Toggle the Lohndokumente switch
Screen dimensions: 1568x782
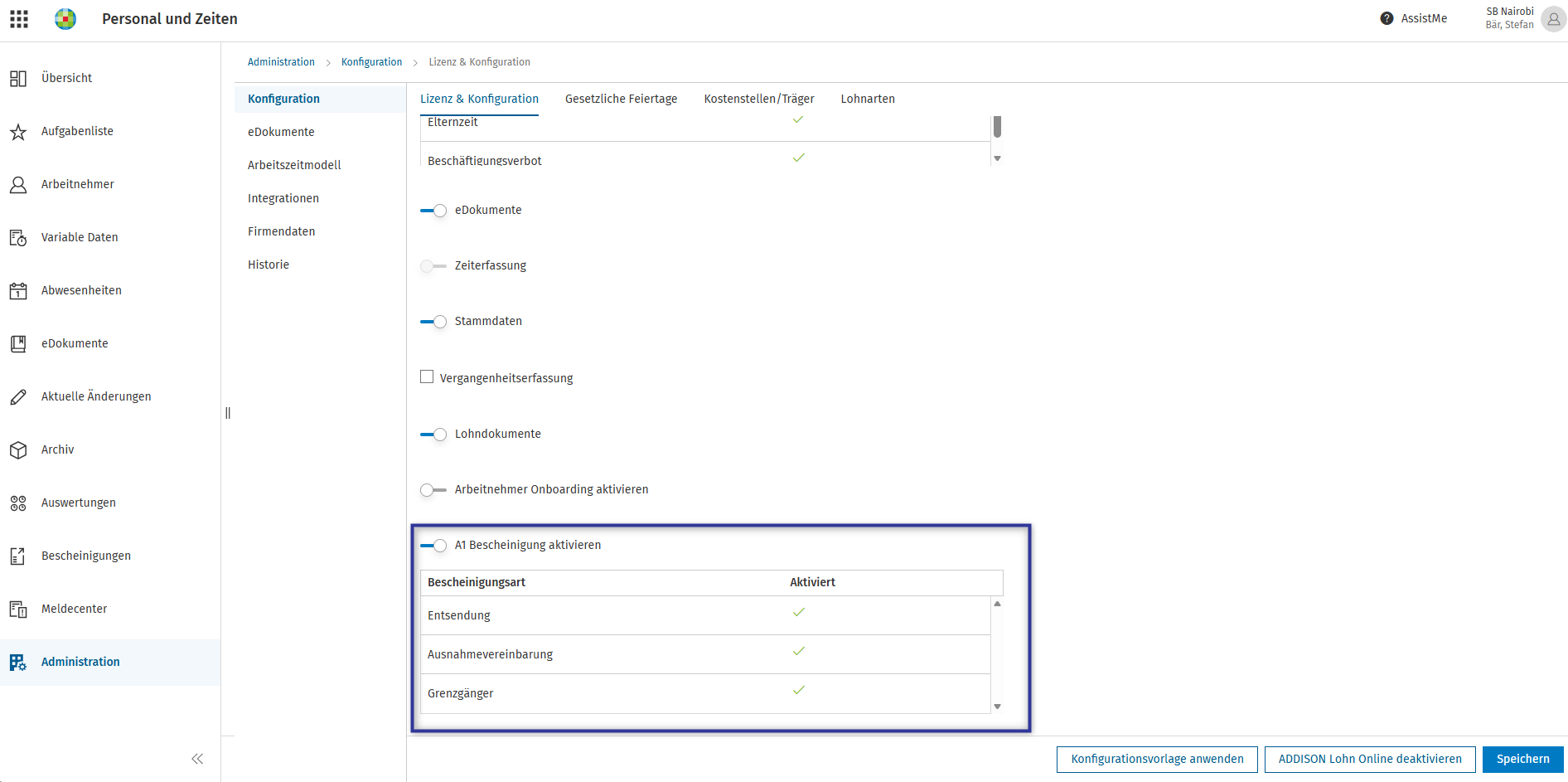(433, 435)
